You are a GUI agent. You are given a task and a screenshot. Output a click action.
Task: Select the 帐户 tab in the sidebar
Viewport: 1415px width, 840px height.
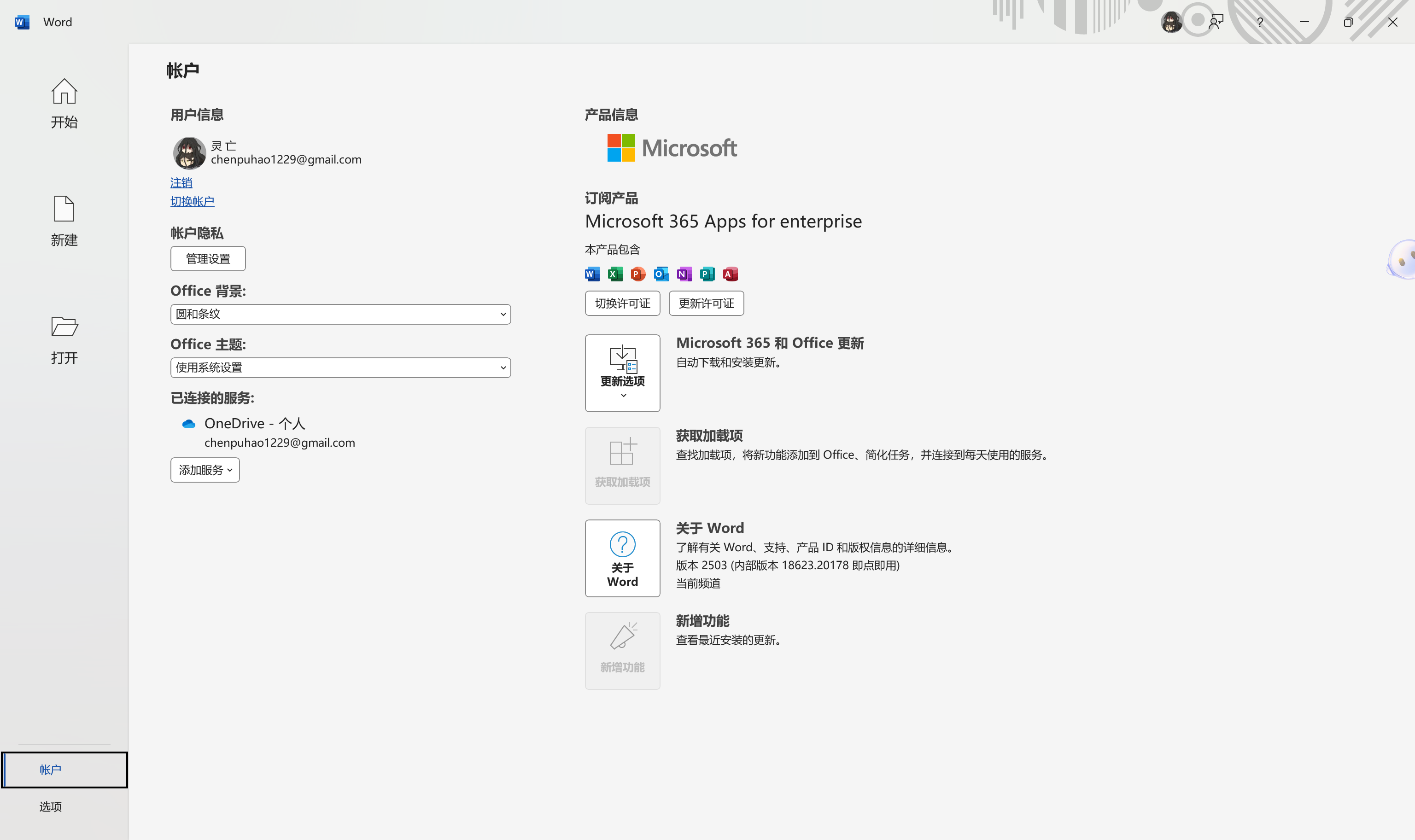[x=64, y=769]
